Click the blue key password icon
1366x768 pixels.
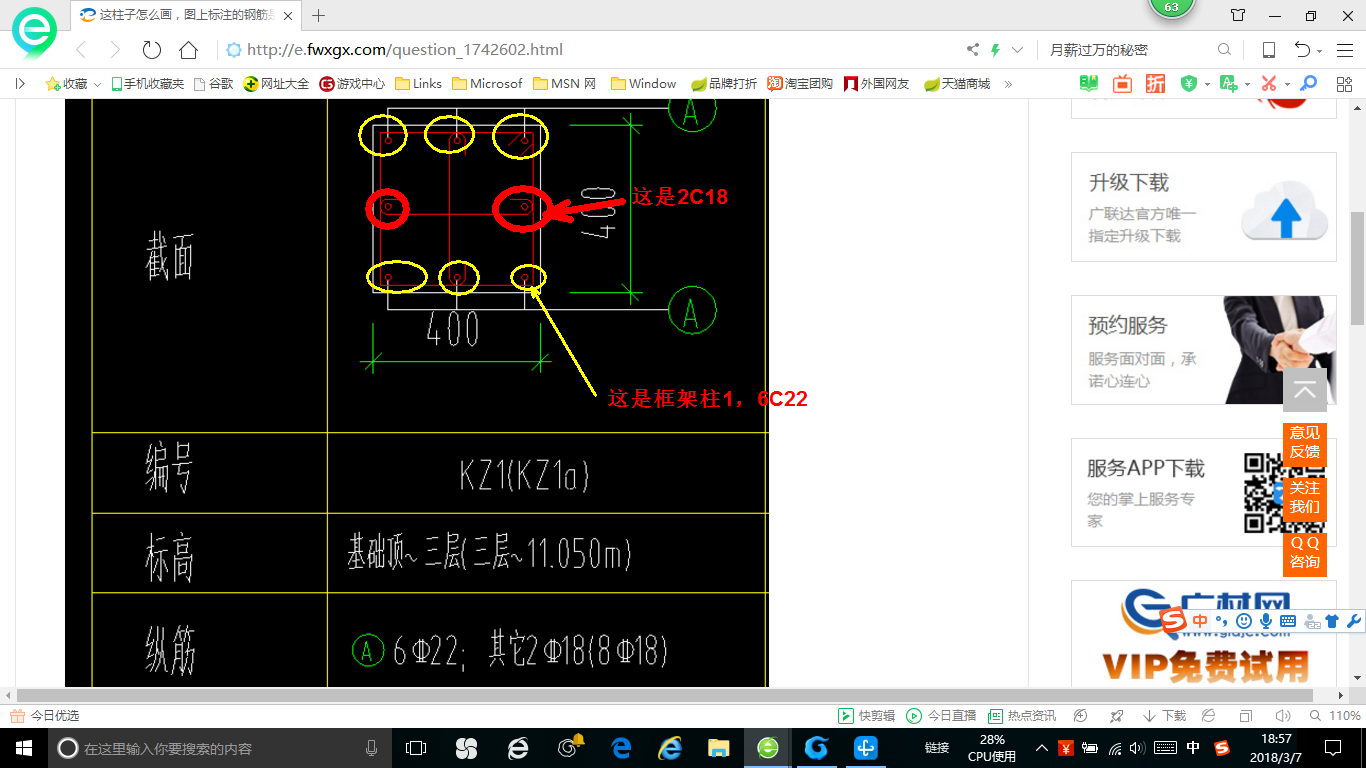point(1308,84)
